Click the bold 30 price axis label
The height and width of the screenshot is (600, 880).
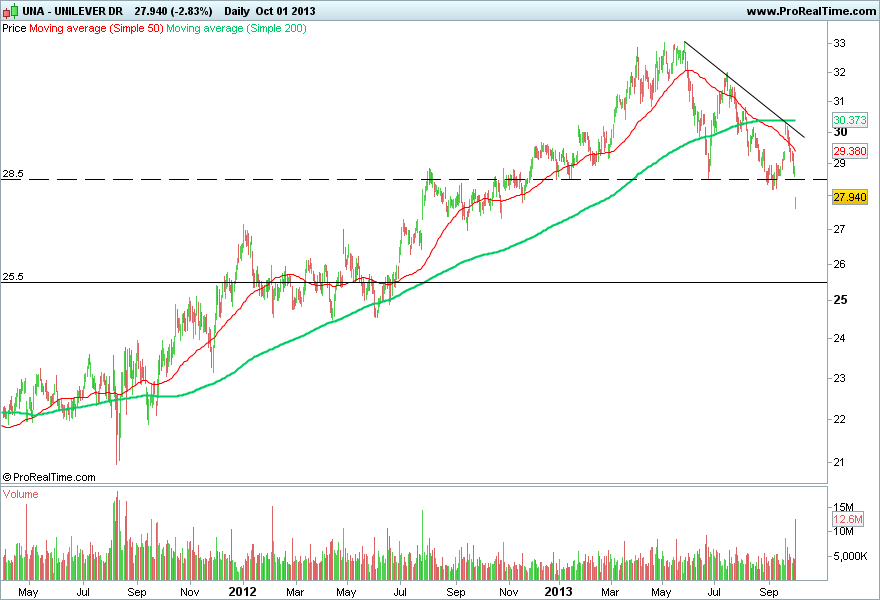point(840,131)
